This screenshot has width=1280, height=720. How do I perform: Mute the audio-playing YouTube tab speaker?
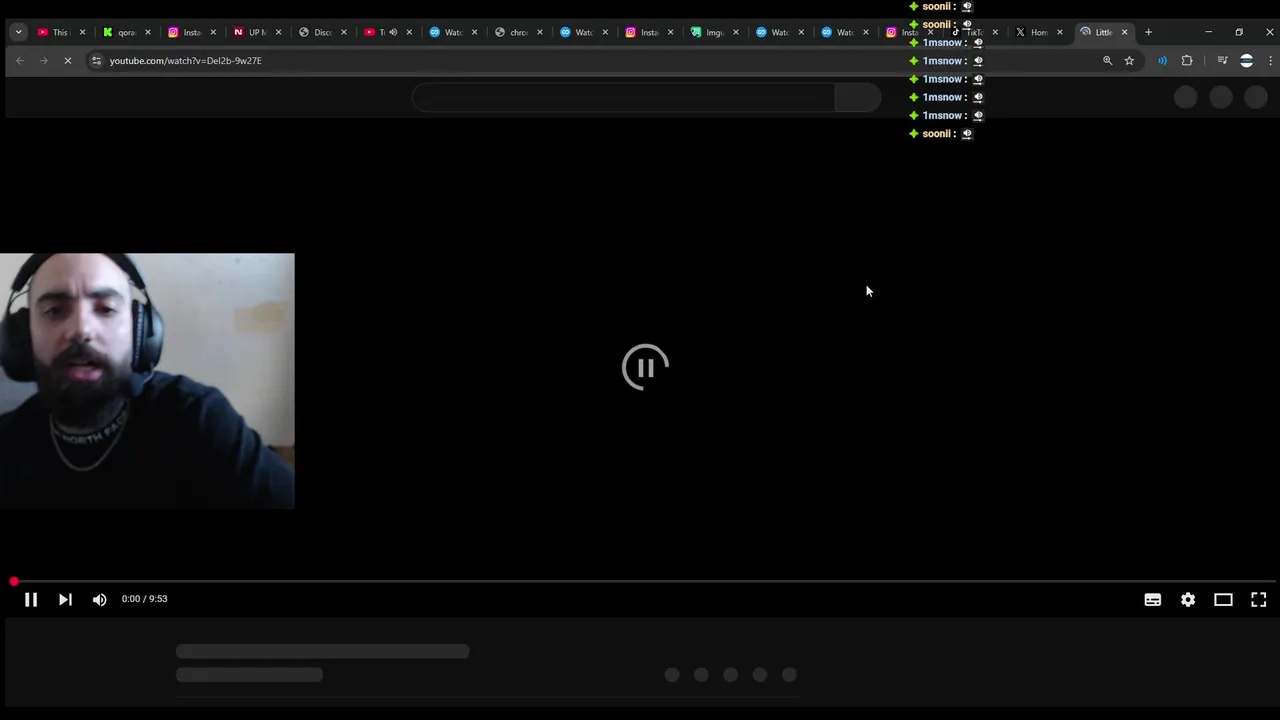(x=393, y=32)
